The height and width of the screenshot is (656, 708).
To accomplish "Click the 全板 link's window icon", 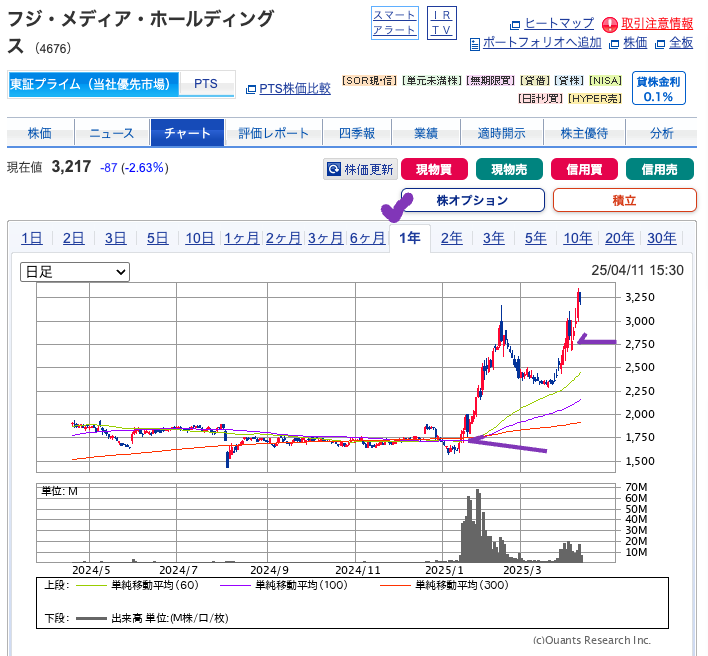I will click(660, 44).
